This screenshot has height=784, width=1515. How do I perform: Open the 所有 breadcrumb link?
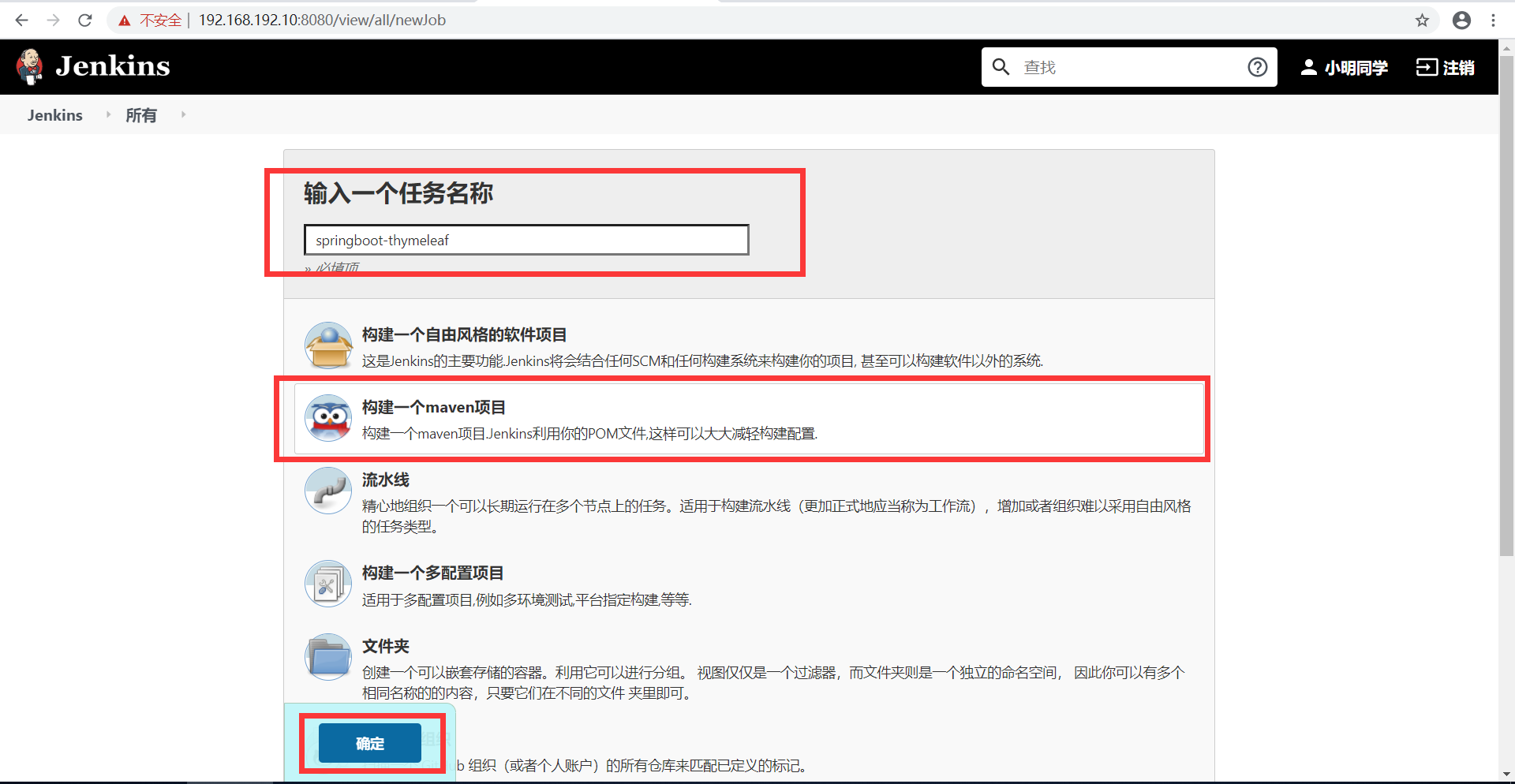(141, 115)
